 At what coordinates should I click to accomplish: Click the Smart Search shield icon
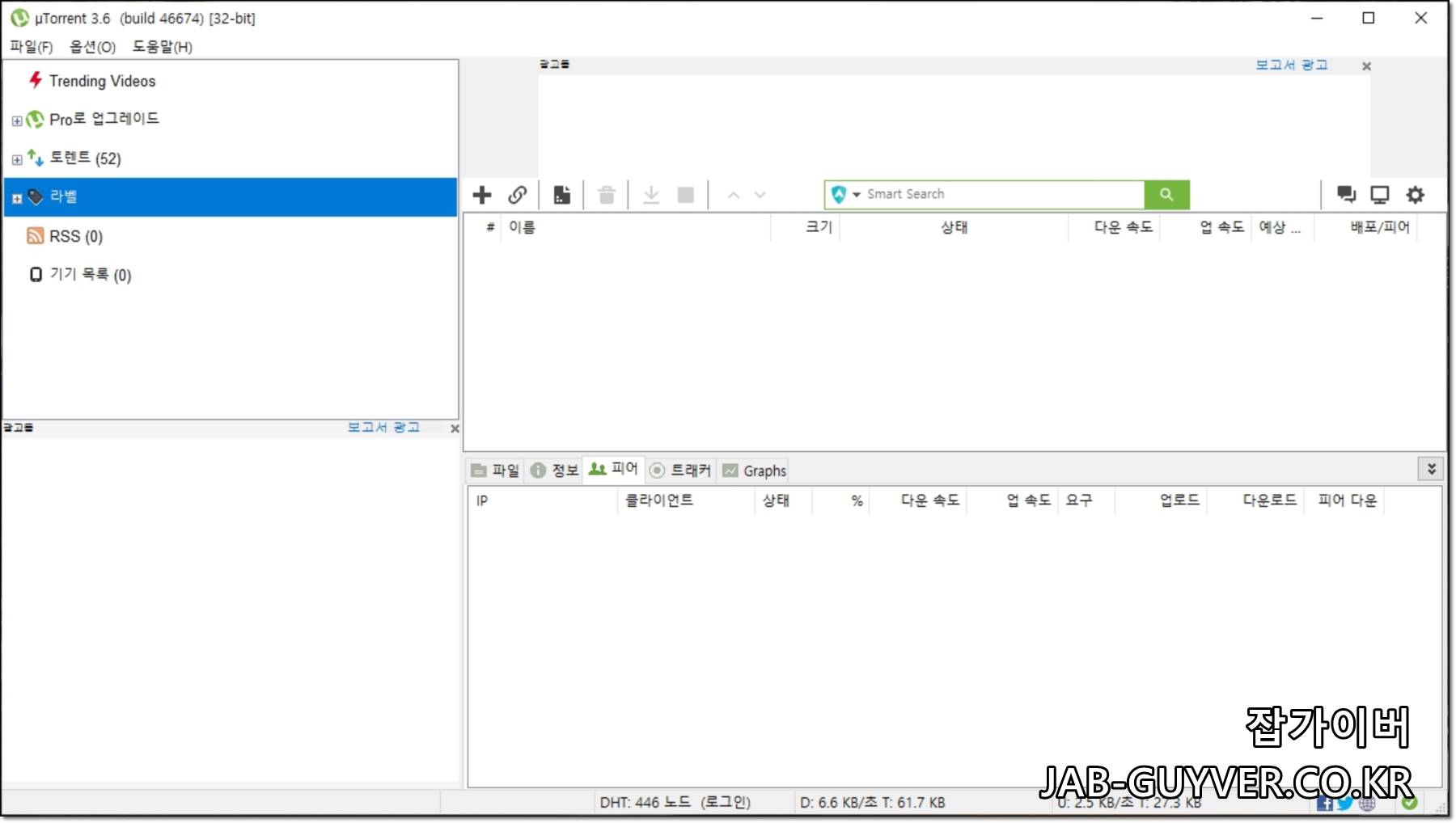pos(838,194)
